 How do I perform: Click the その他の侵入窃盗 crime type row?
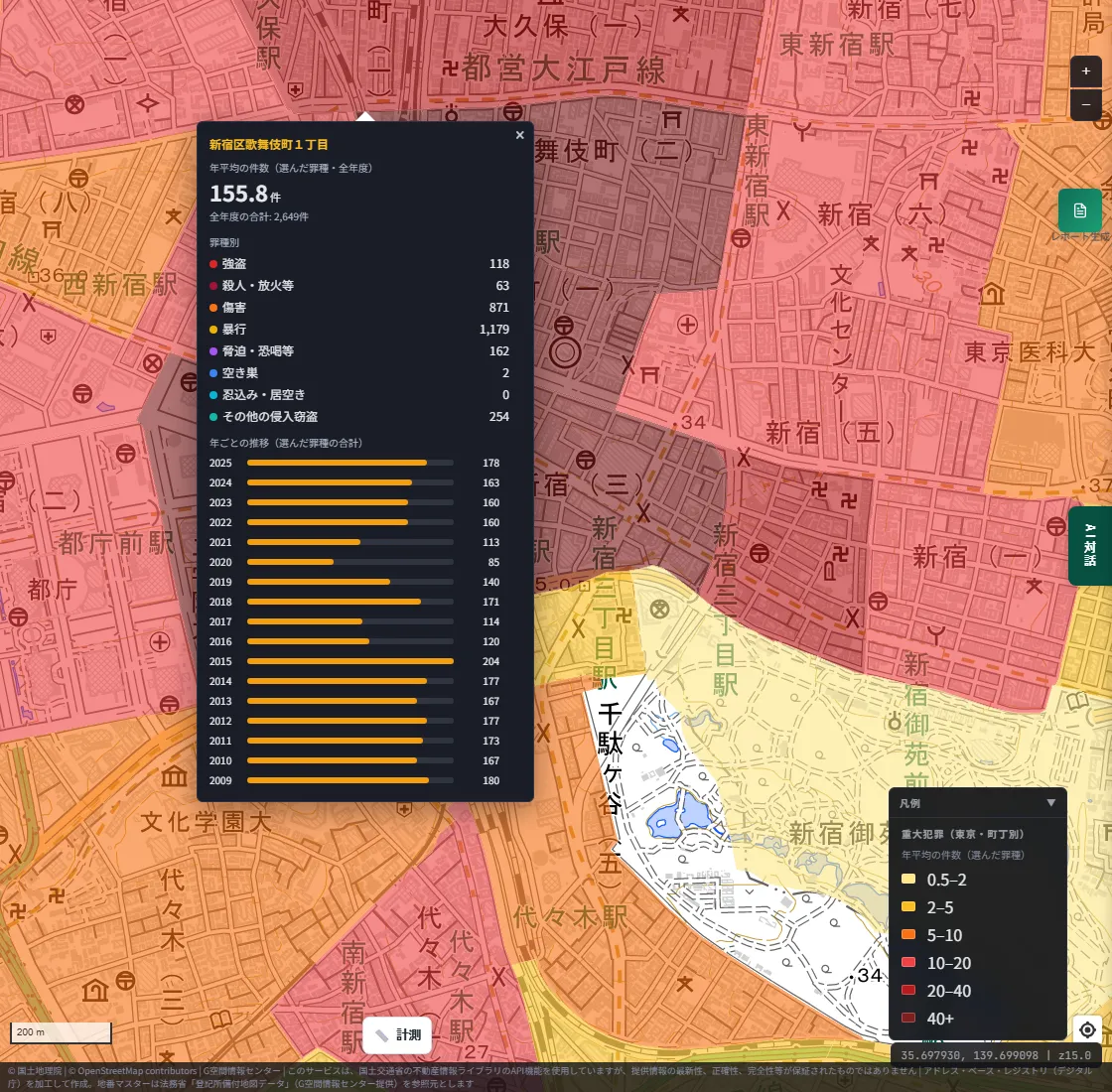point(359,417)
